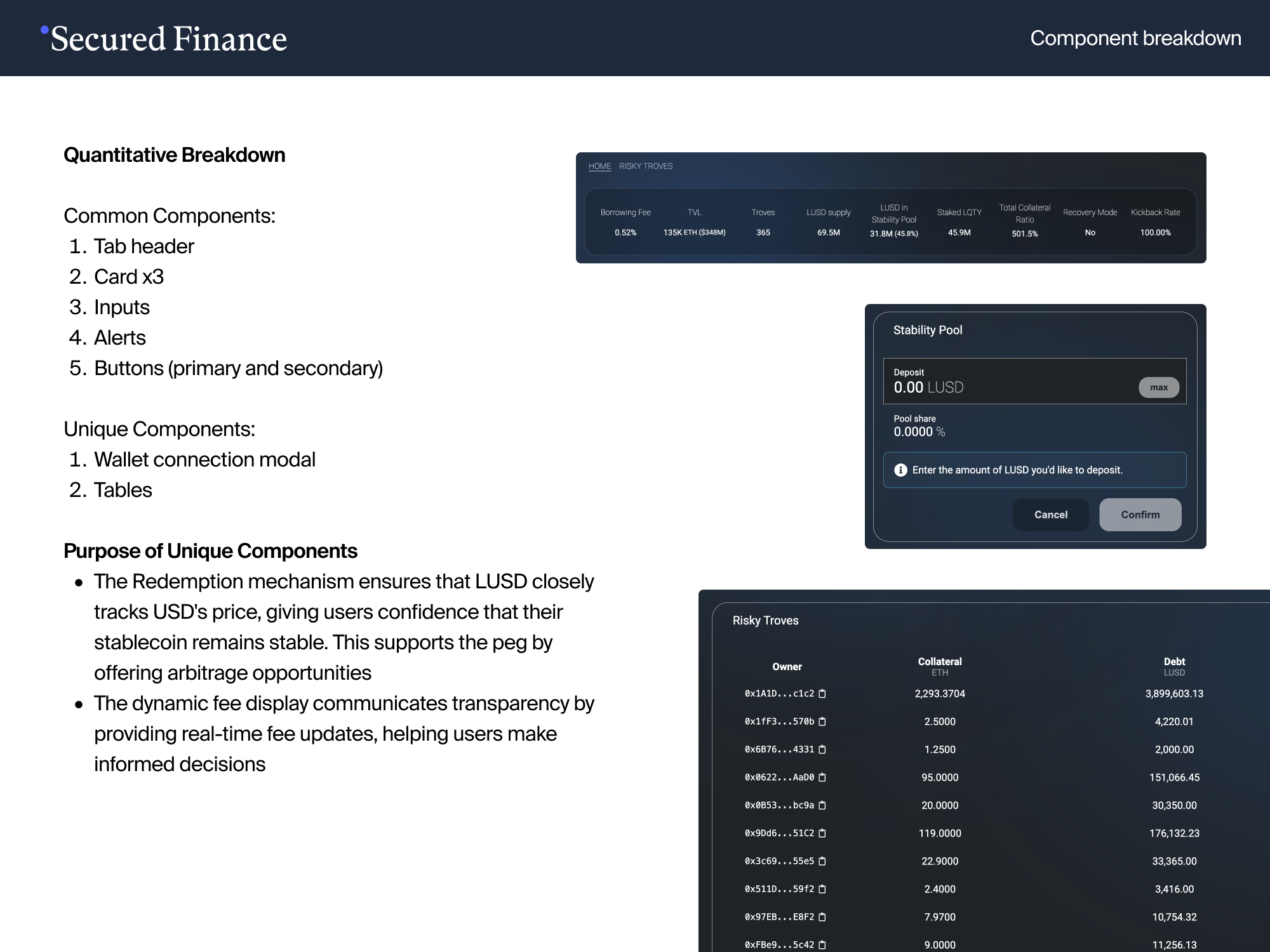
Task: Select the Debt LUSD column header
Action: coord(1174,666)
